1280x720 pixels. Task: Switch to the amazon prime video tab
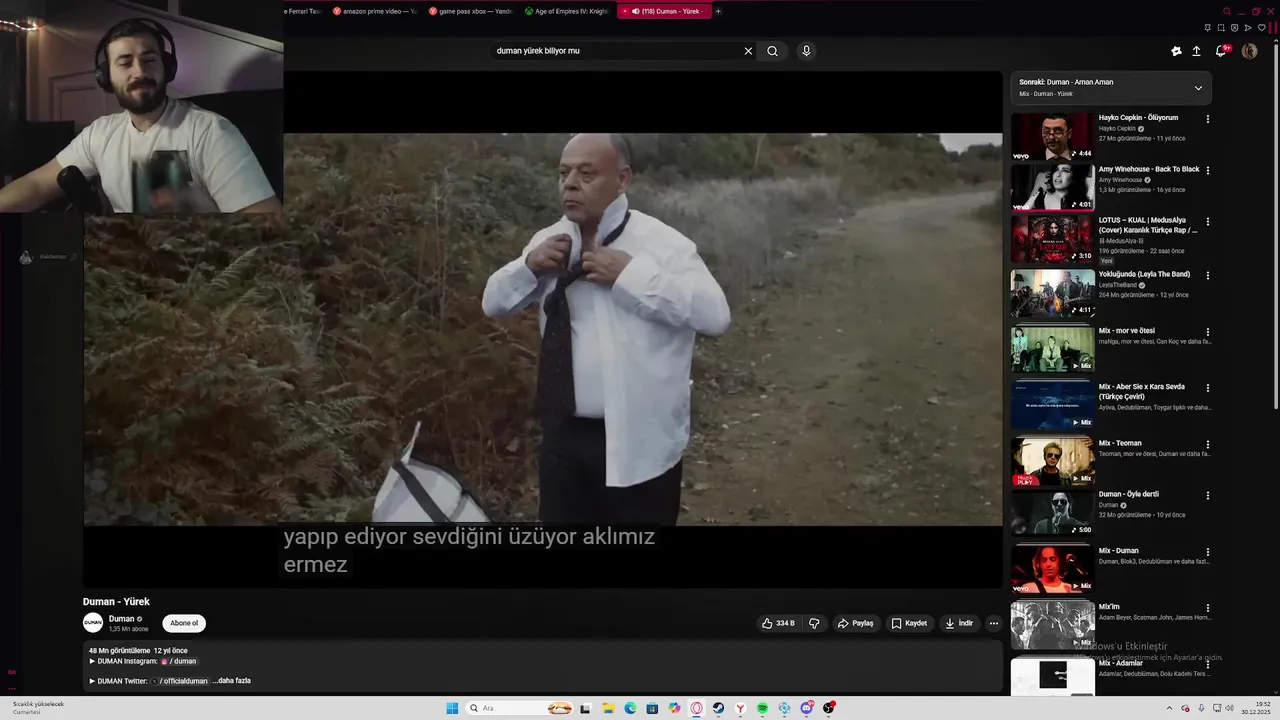[374, 11]
